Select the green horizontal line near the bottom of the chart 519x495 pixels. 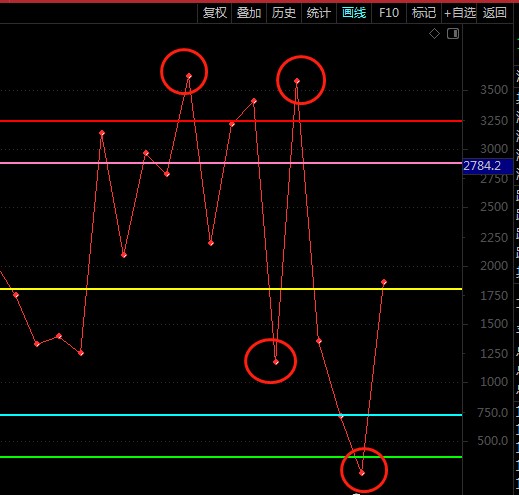[231, 457]
